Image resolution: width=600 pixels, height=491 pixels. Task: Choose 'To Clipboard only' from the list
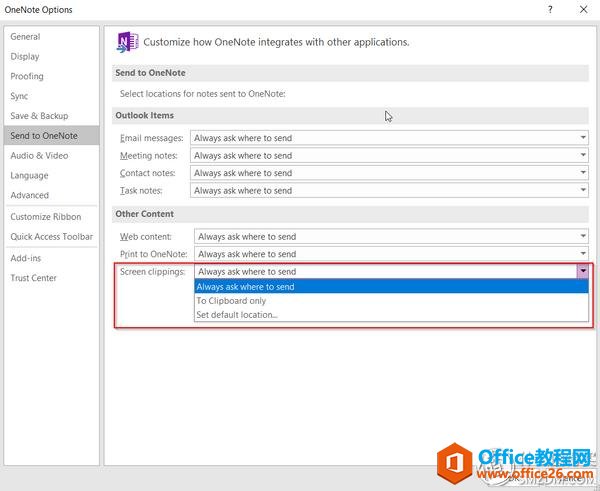(x=231, y=301)
